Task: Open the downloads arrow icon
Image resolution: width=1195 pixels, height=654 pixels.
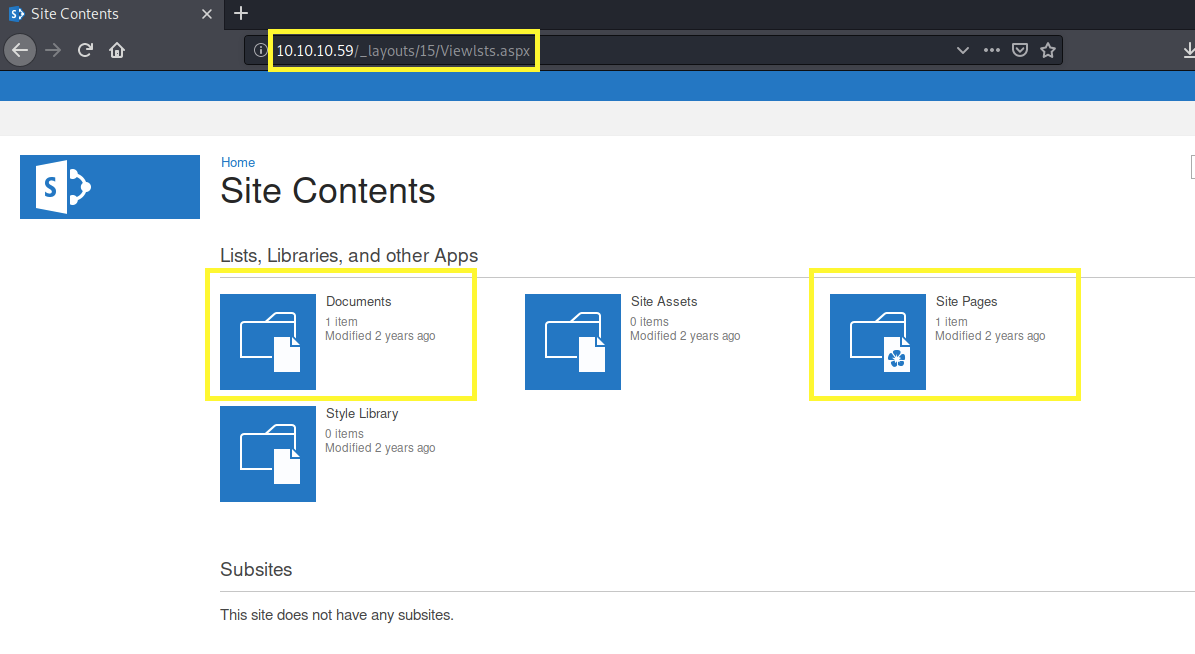Action: (x=1187, y=50)
